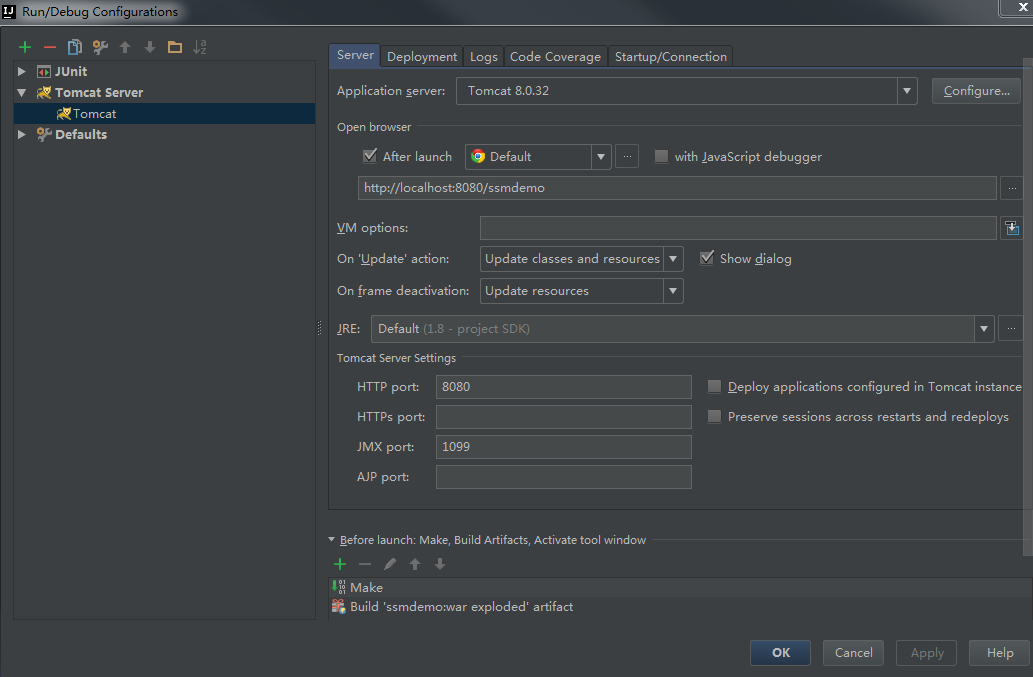Open ellipsis button beside the URL field
Image resolution: width=1033 pixels, height=677 pixels.
1012,188
